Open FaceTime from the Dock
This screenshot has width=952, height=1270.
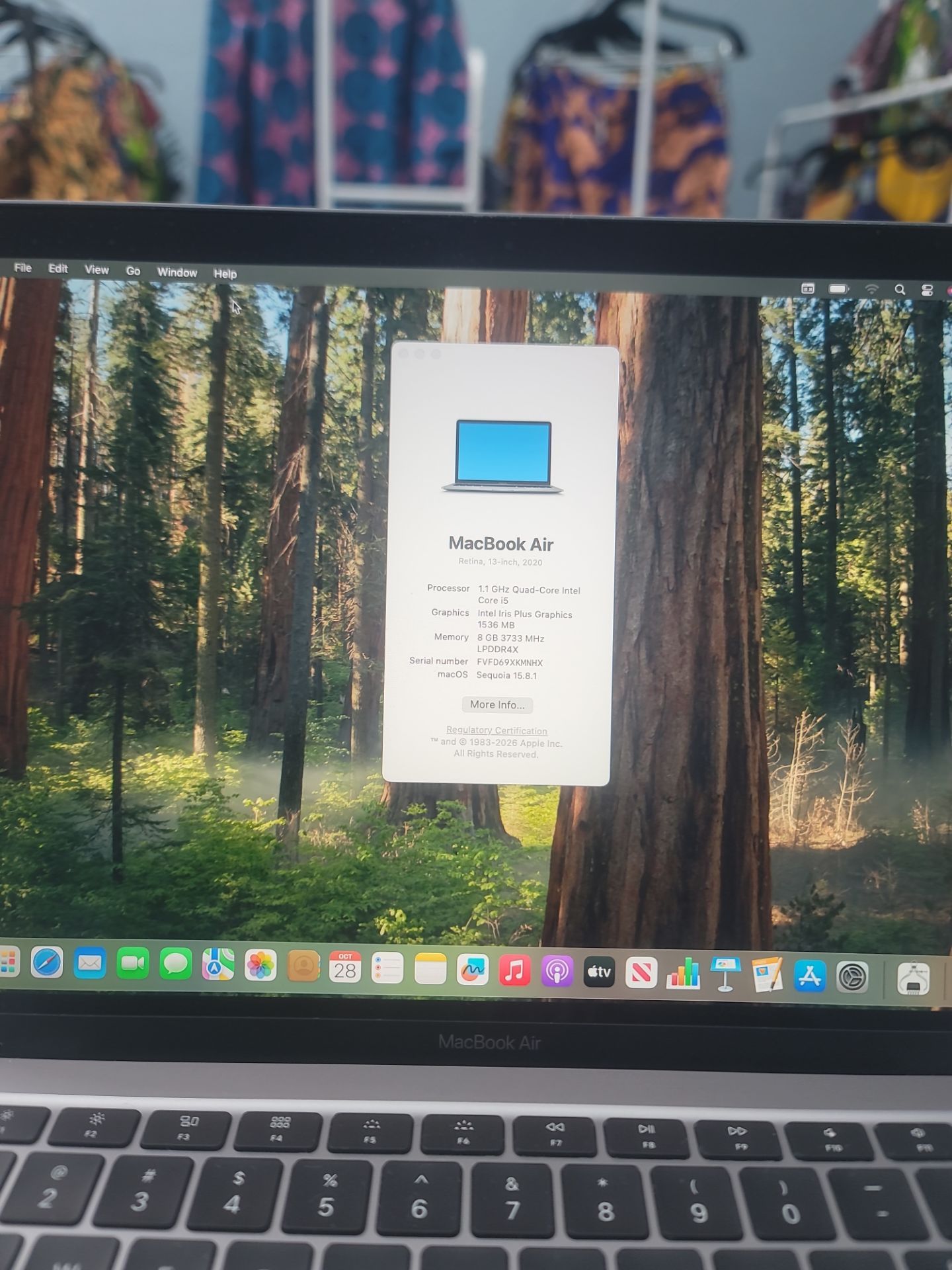pyautogui.click(x=133, y=964)
